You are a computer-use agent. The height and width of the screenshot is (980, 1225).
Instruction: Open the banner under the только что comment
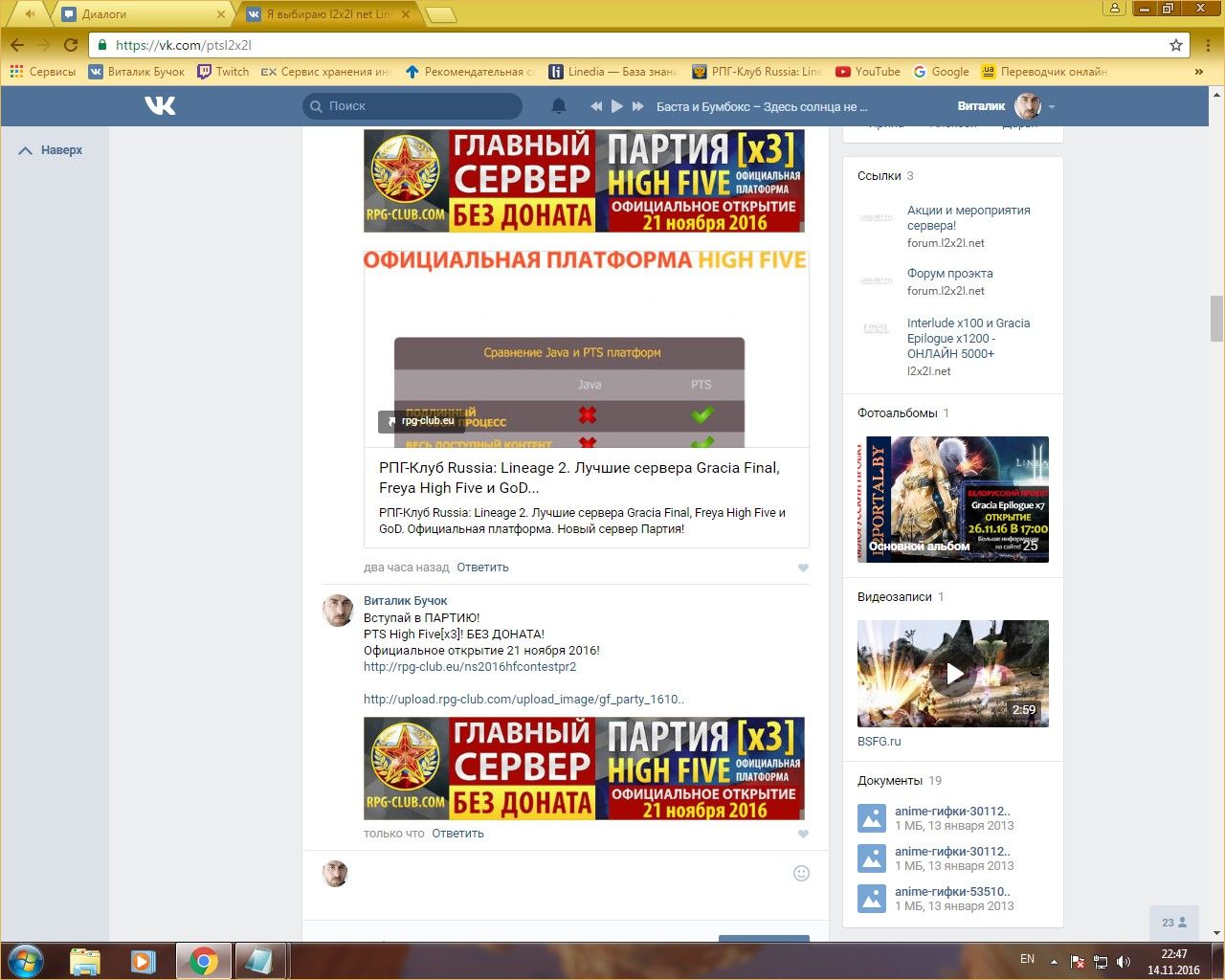(584, 768)
